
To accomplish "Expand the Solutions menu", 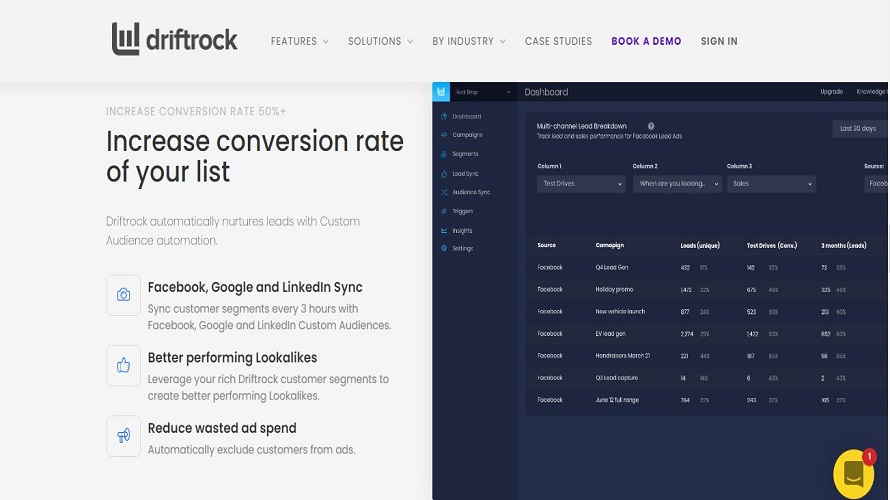I will click(x=380, y=41).
